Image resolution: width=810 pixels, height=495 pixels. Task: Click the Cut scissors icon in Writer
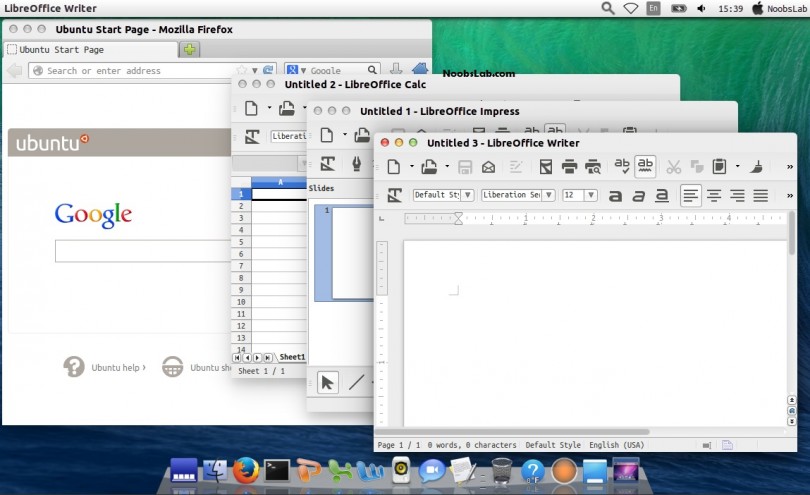[674, 167]
